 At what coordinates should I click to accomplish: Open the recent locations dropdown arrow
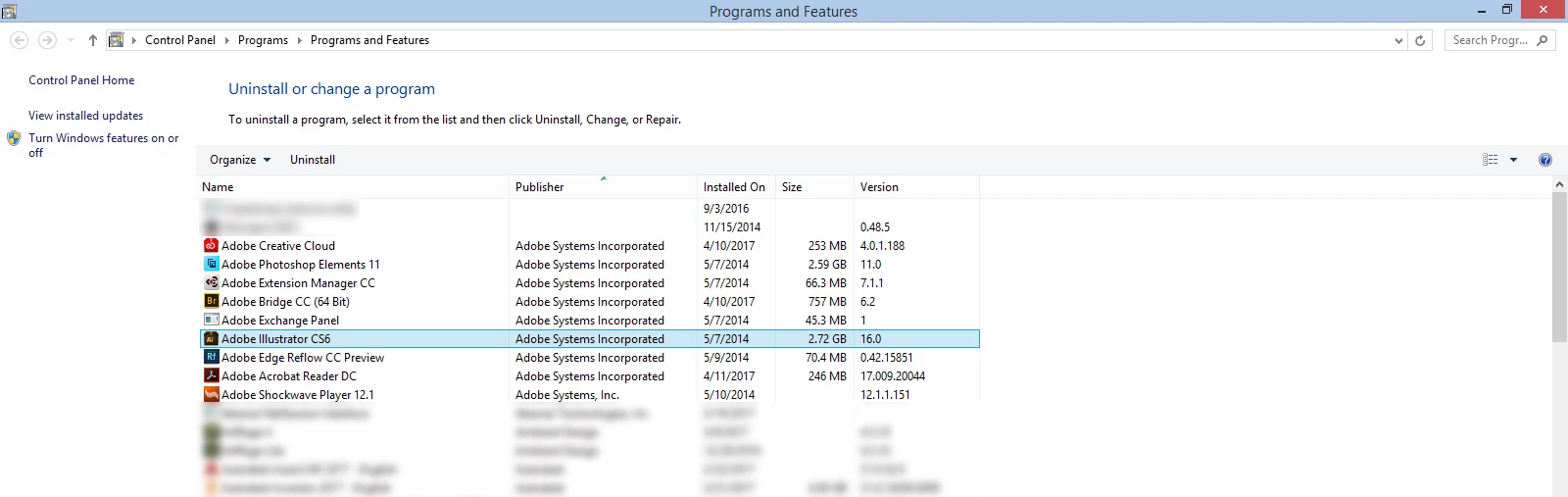click(71, 40)
